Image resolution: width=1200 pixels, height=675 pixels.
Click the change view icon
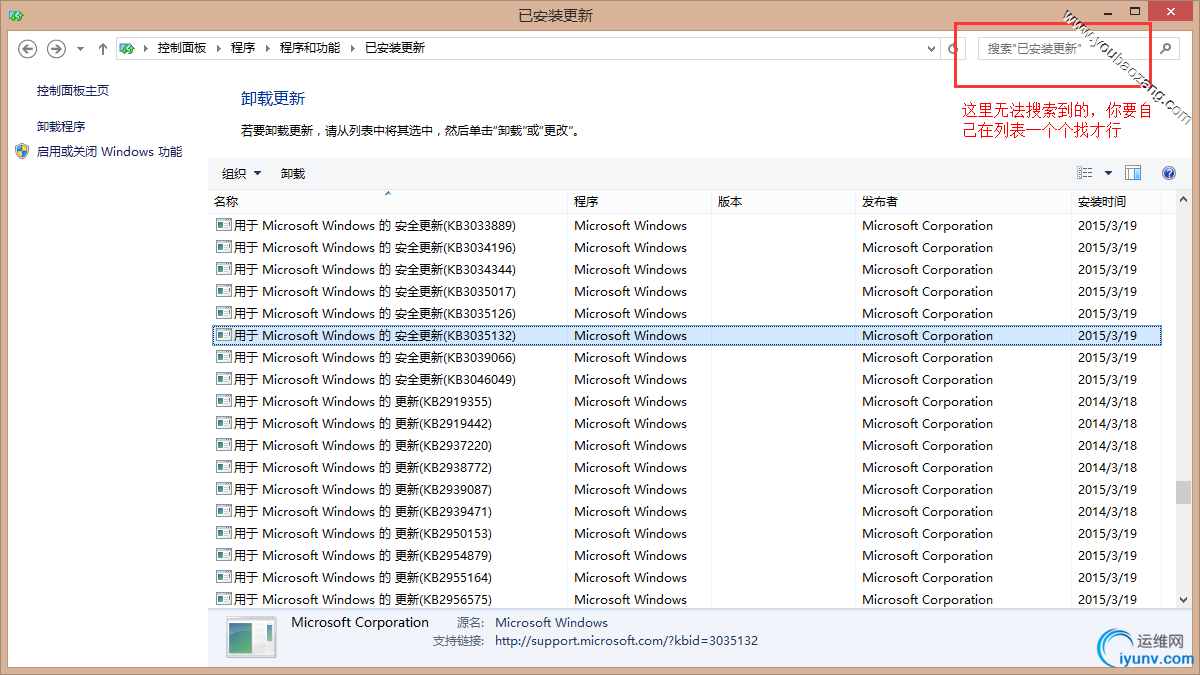click(x=1085, y=173)
